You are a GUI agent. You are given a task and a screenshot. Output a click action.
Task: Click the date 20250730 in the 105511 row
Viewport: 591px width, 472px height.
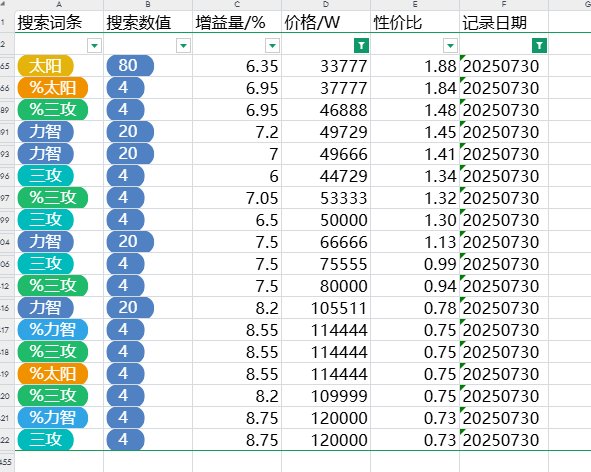coord(504,308)
